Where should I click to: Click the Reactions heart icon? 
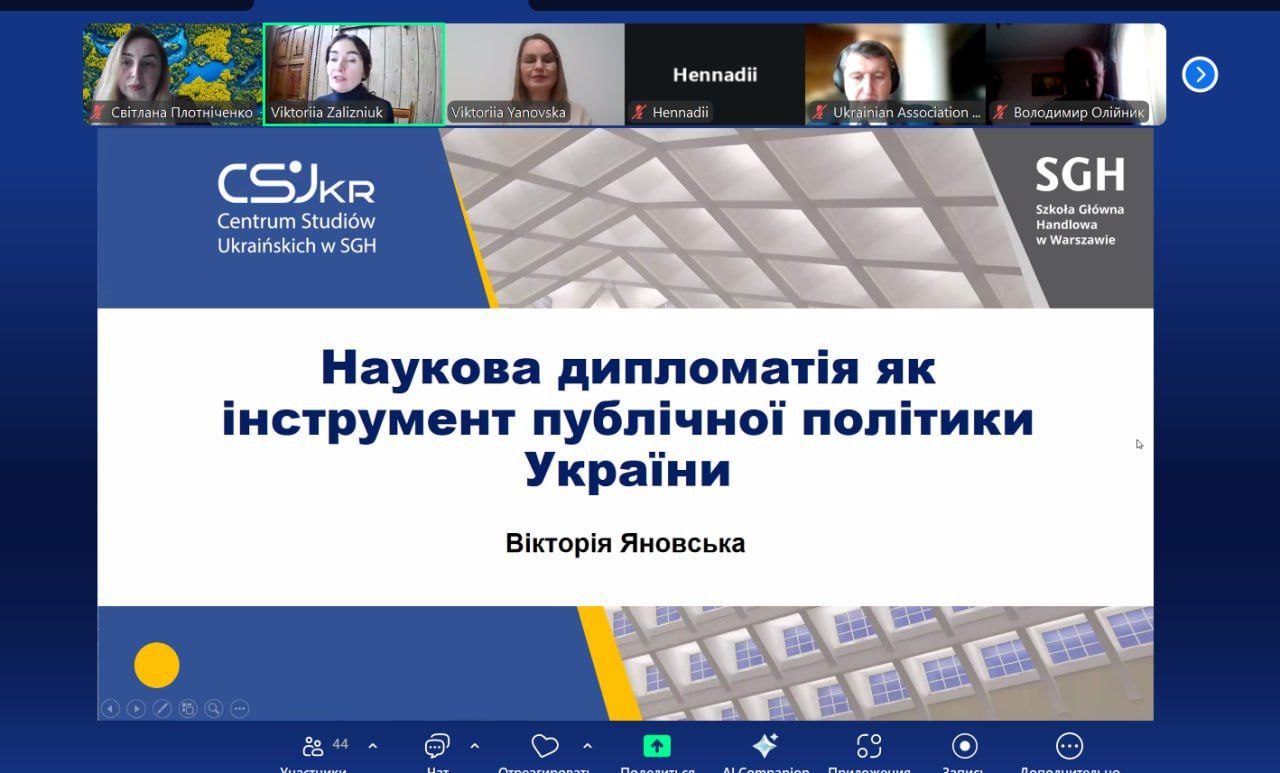pyautogui.click(x=544, y=746)
